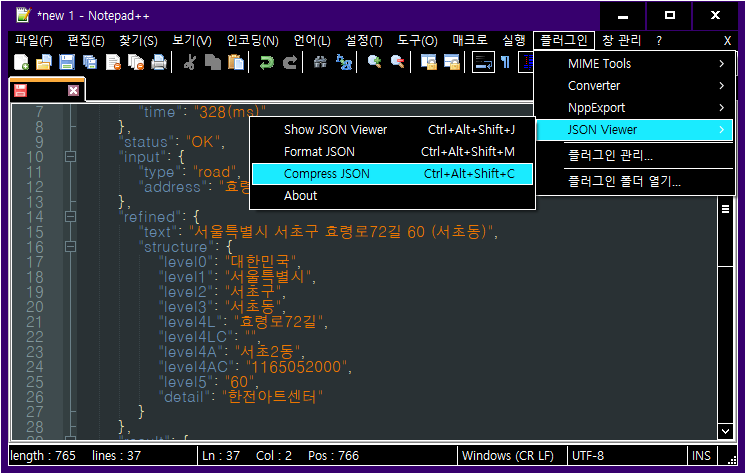This screenshot has width=746, height=474.
Task: Choose 플러그인 폴더 열기... menu entry
Action: [x=635, y=181]
